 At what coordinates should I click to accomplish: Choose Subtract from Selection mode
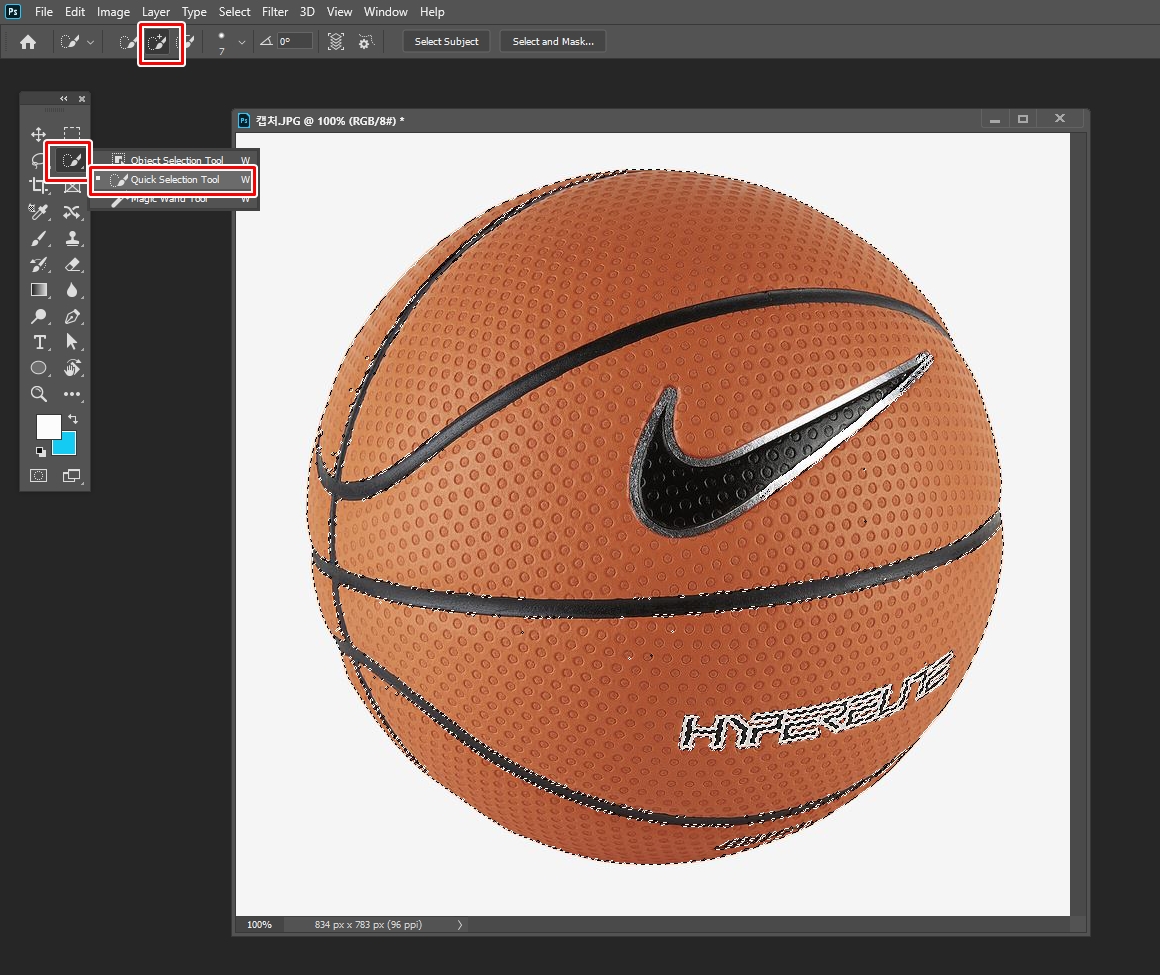(x=185, y=42)
